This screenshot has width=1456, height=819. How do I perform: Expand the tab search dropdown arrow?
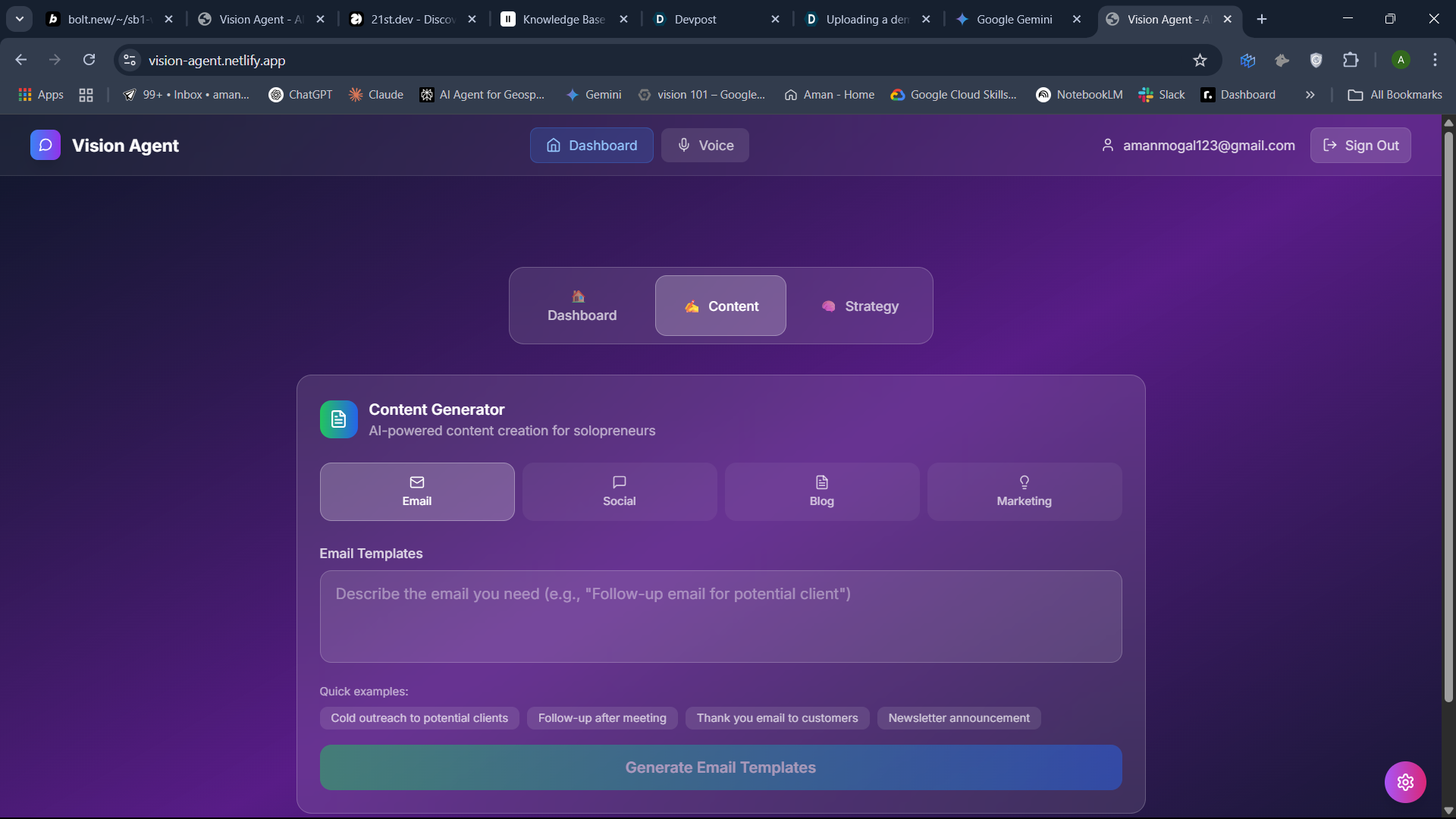[x=20, y=19]
